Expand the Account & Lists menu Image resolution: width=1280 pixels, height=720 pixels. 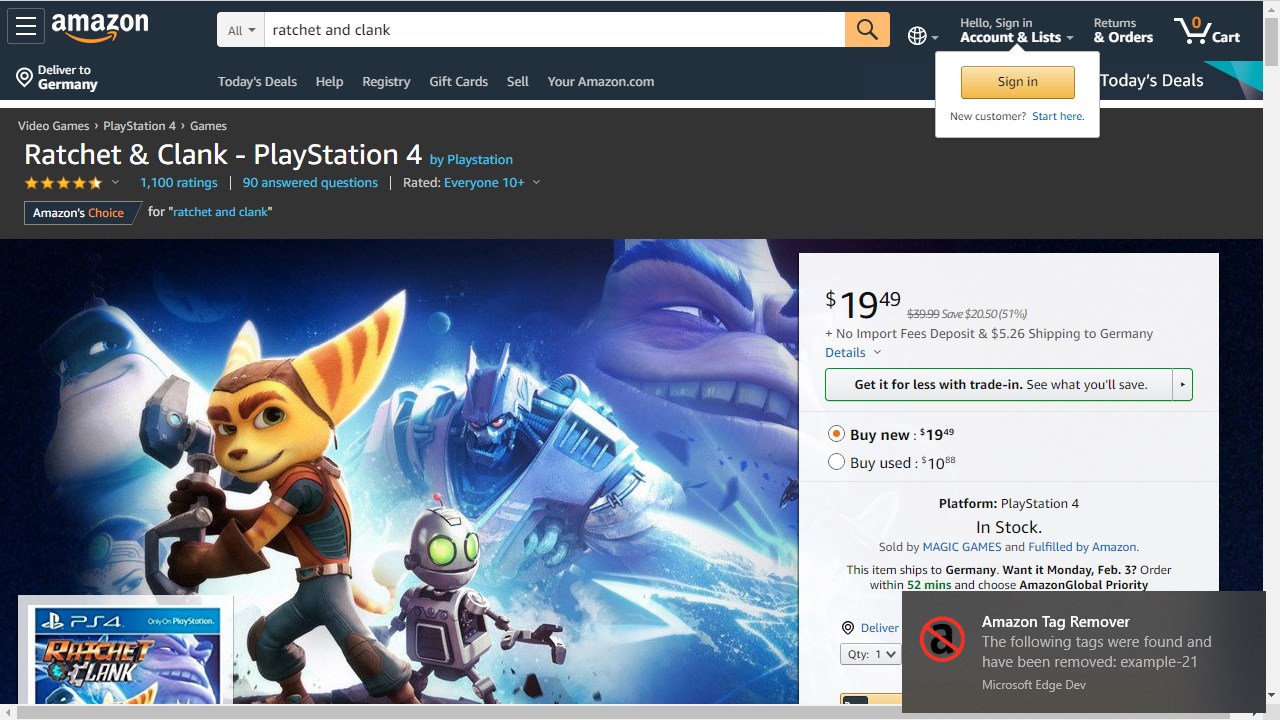click(1016, 30)
